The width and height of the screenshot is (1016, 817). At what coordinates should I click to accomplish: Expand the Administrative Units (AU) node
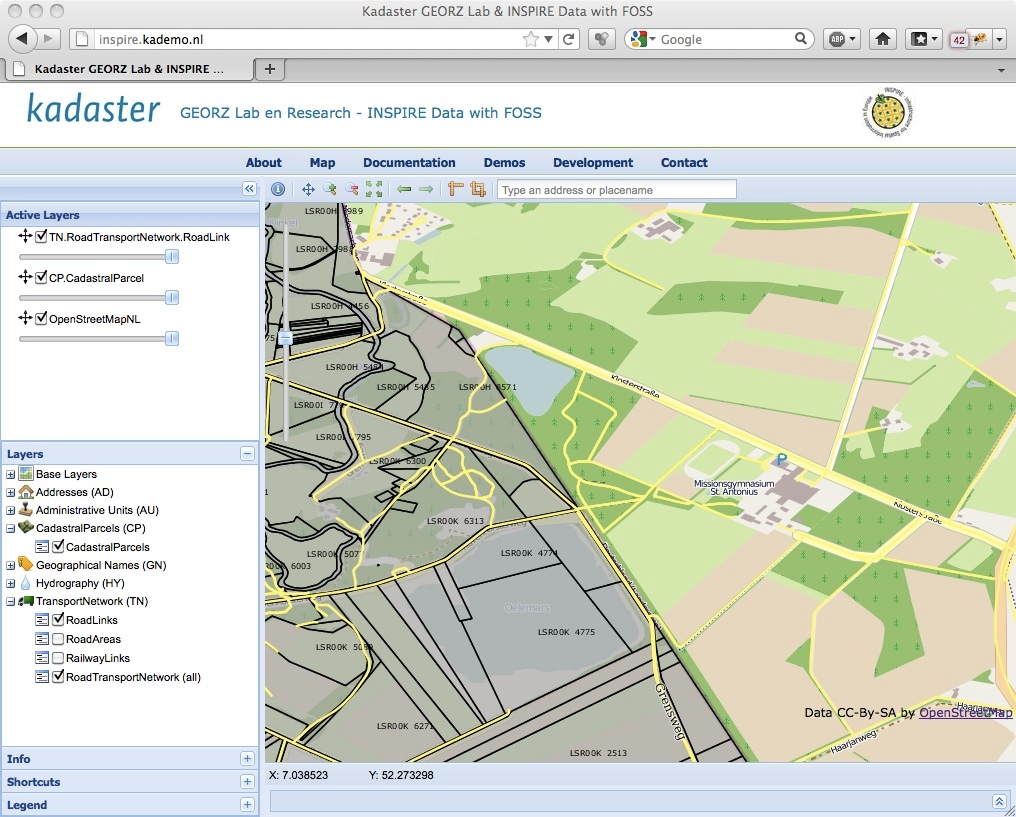10,511
